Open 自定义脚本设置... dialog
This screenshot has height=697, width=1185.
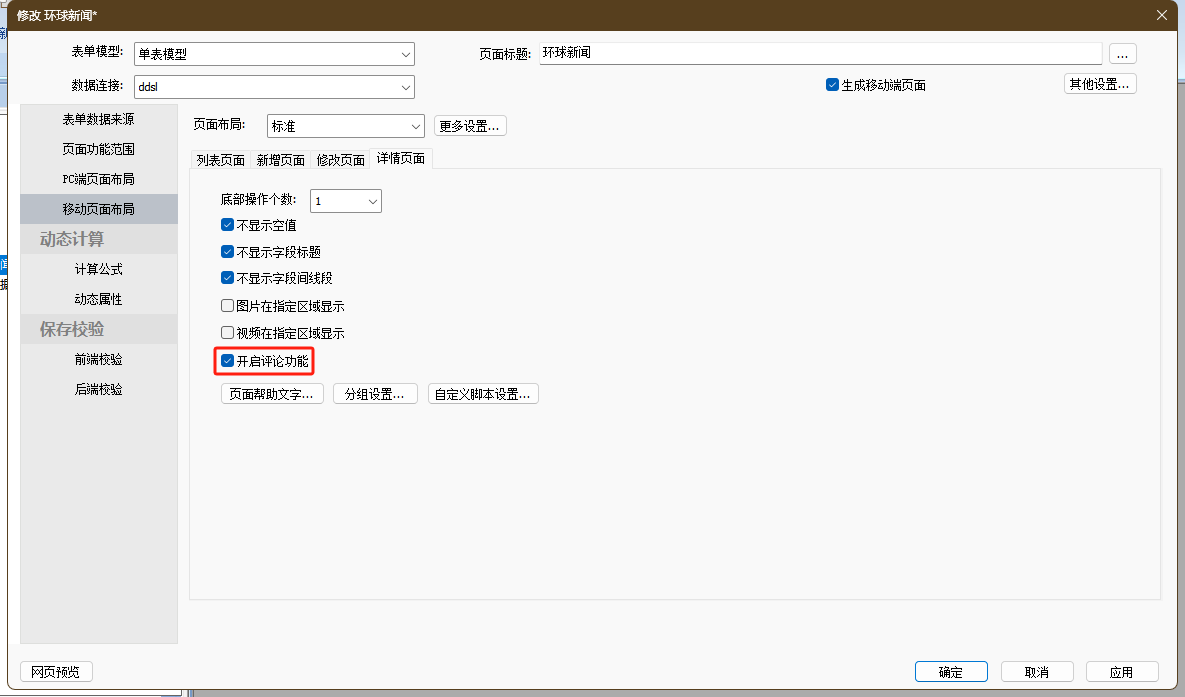pyautogui.click(x=483, y=394)
